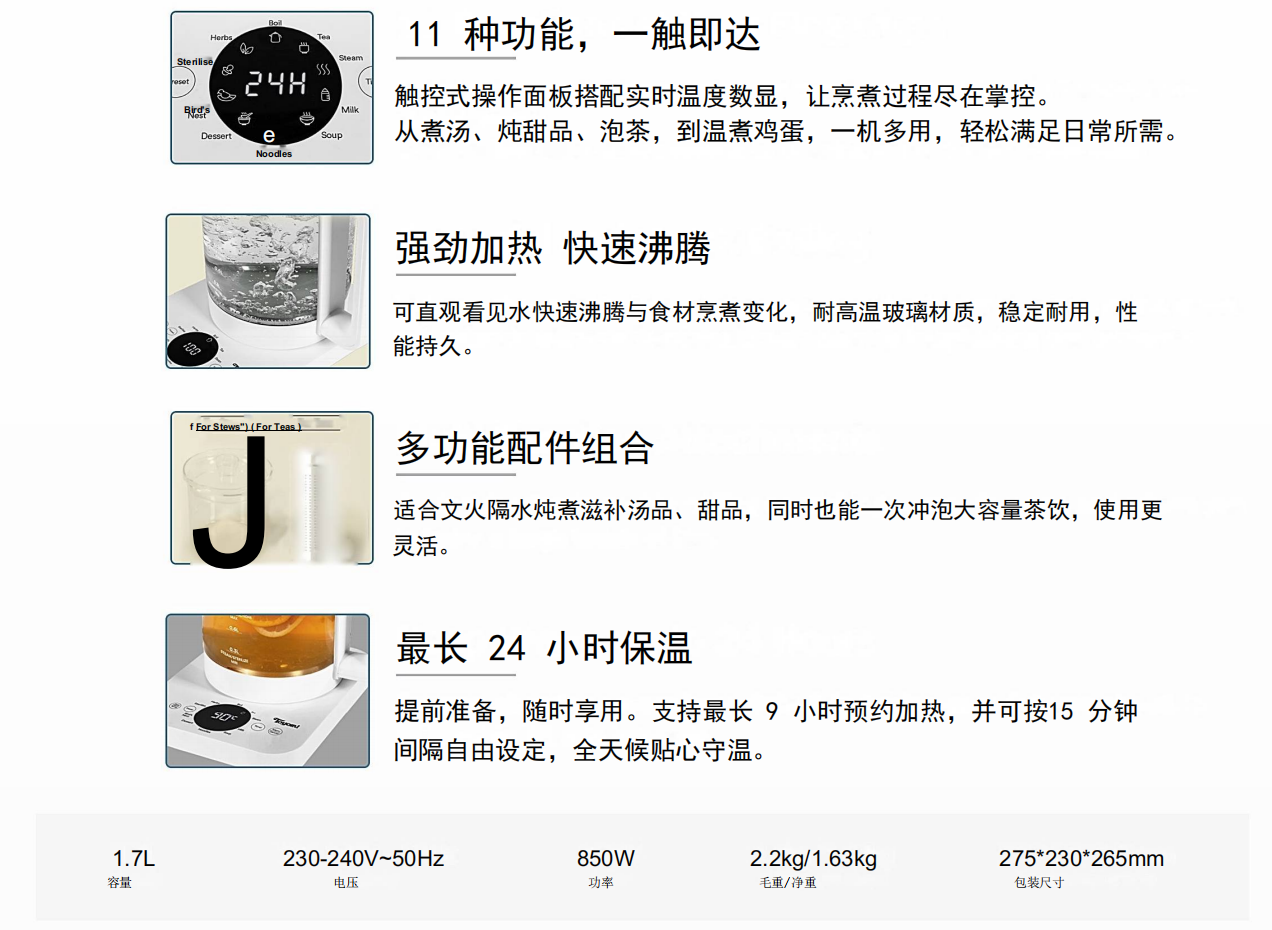1272x930 pixels.
Task: Click the 强劲加热 快速沸腾 heading
Action: coord(553,247)
